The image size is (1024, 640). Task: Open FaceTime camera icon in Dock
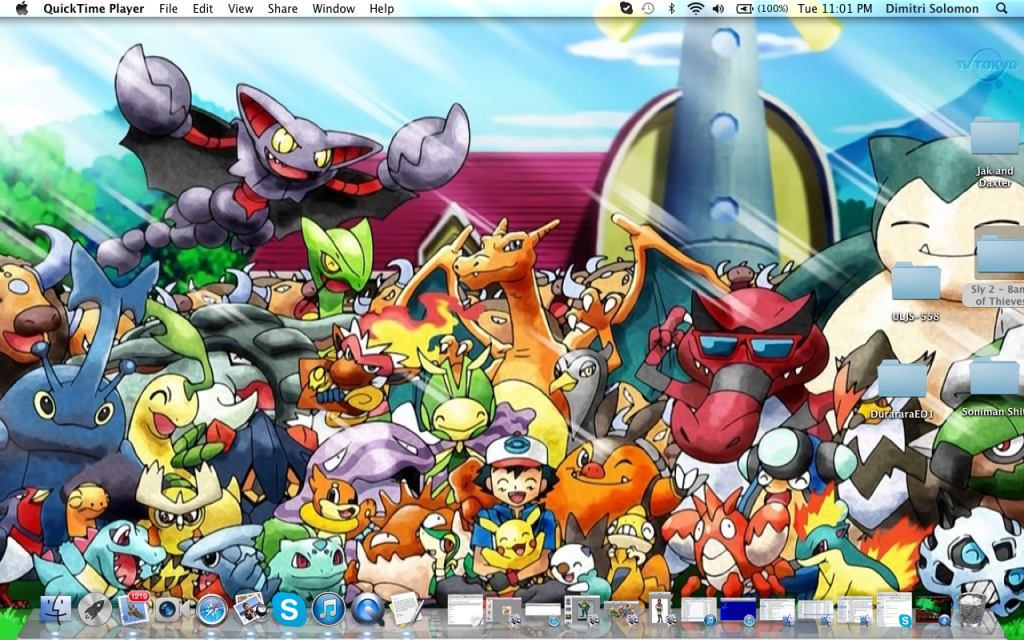click(x=173, y=610)
